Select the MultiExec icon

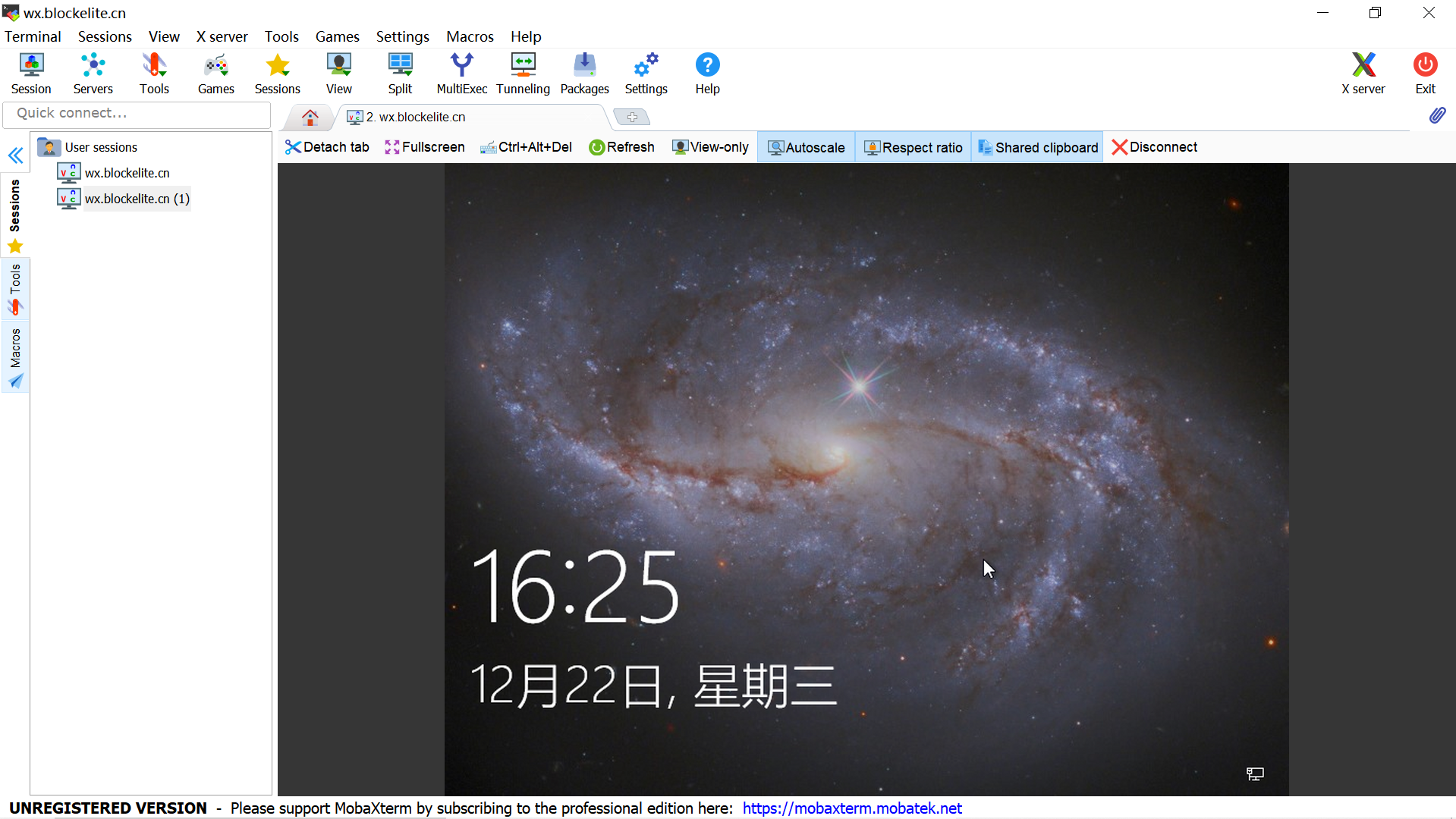461,72
